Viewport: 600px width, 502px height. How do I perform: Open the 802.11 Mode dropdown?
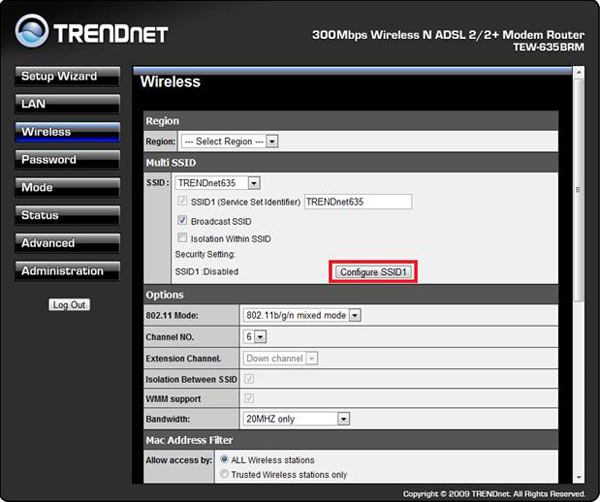point(302,315)
